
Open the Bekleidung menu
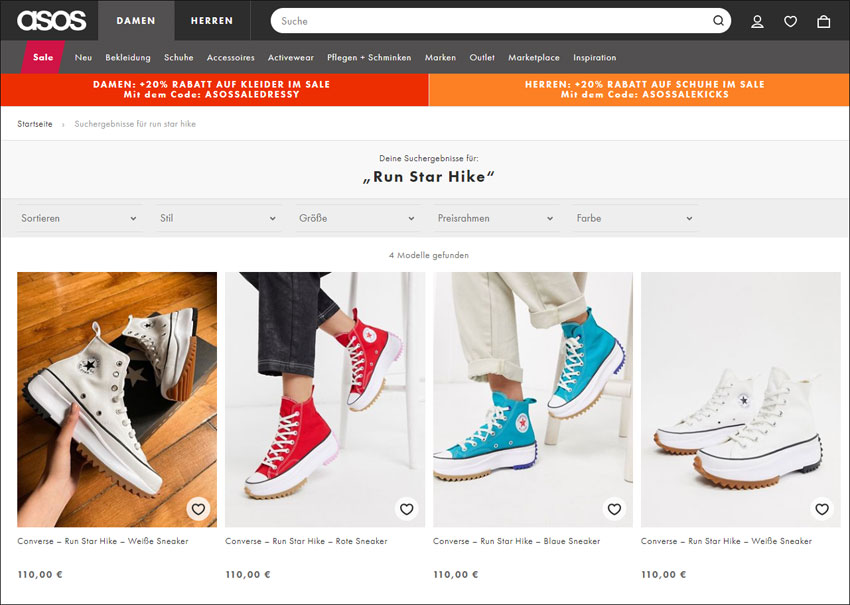pyautogui.click(x=128, y=57)
